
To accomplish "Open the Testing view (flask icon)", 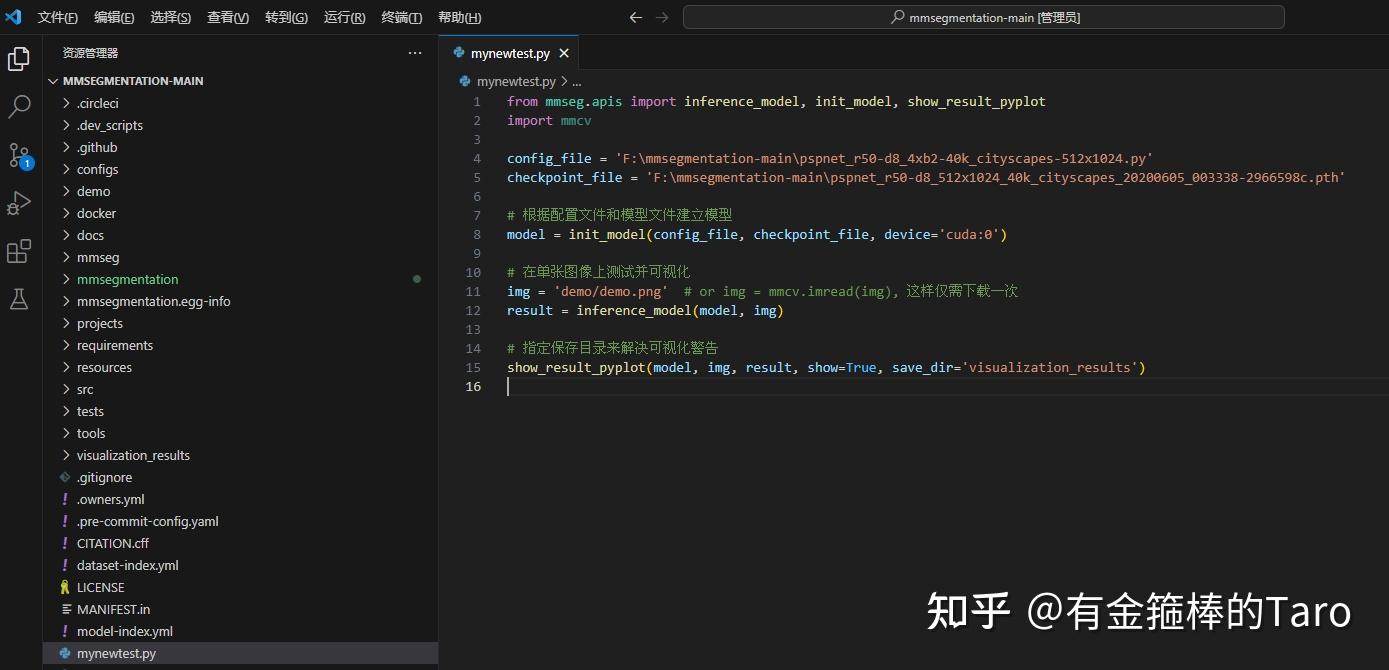I will (x=19, y=299).
